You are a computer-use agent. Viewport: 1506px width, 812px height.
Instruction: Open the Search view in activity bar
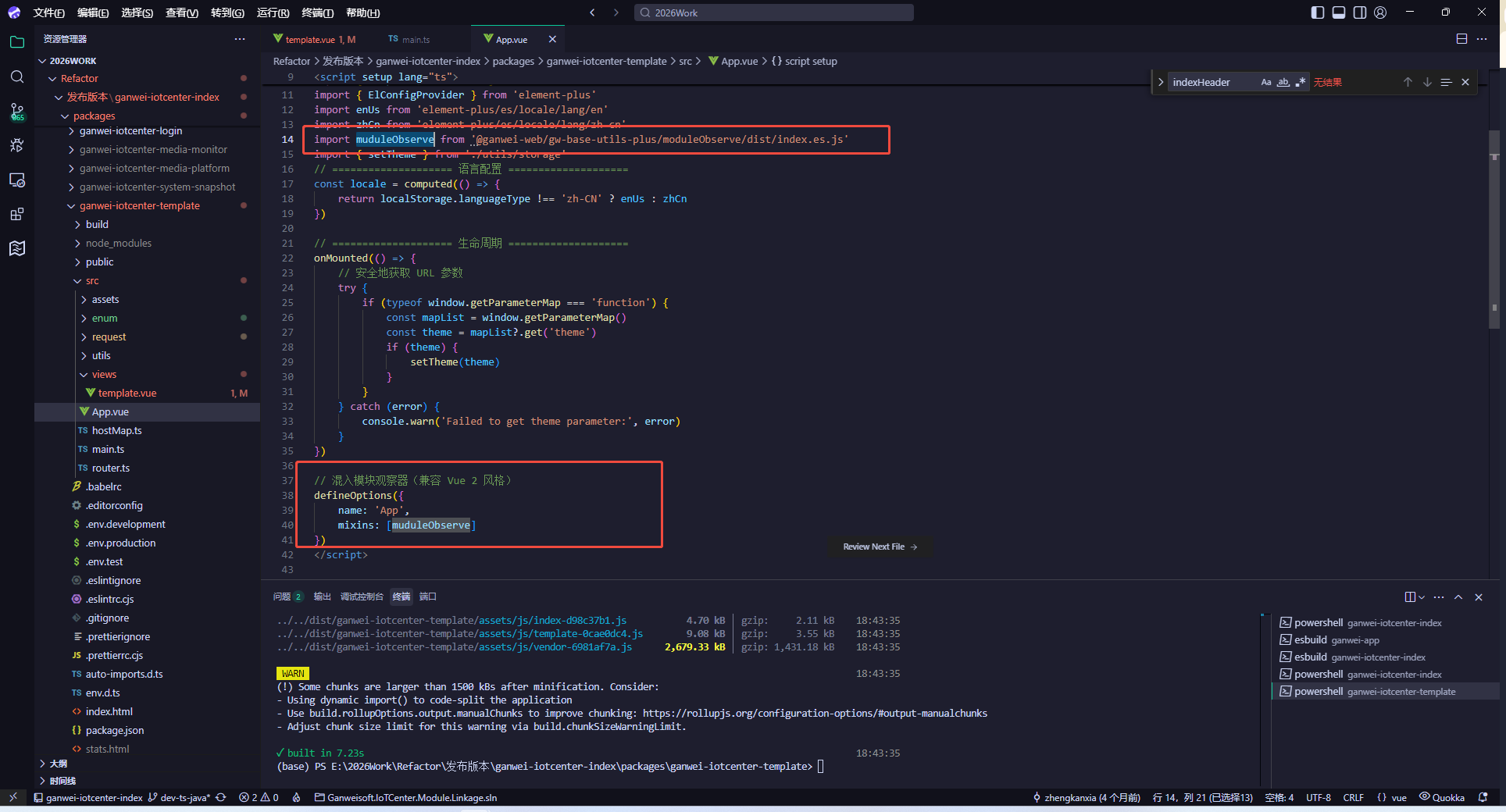pos(17,77)
